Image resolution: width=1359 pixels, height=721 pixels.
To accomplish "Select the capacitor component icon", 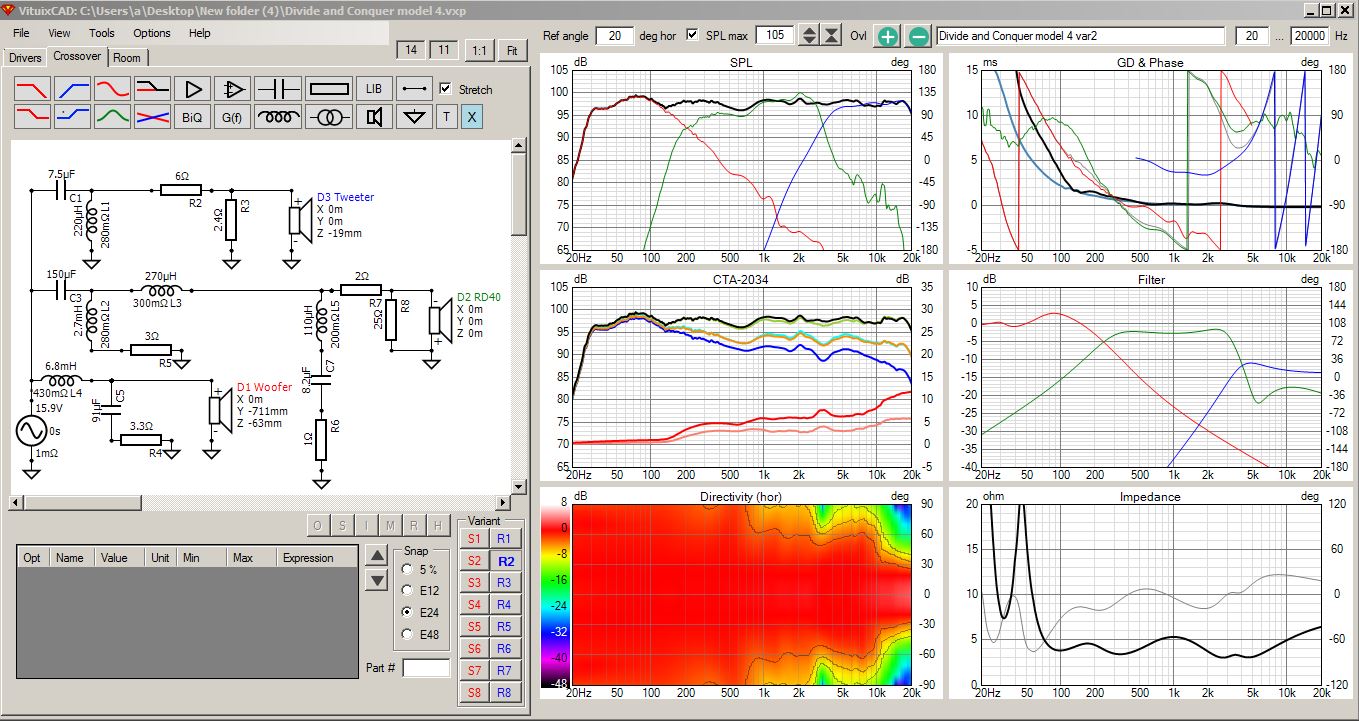I will (278, 88).
